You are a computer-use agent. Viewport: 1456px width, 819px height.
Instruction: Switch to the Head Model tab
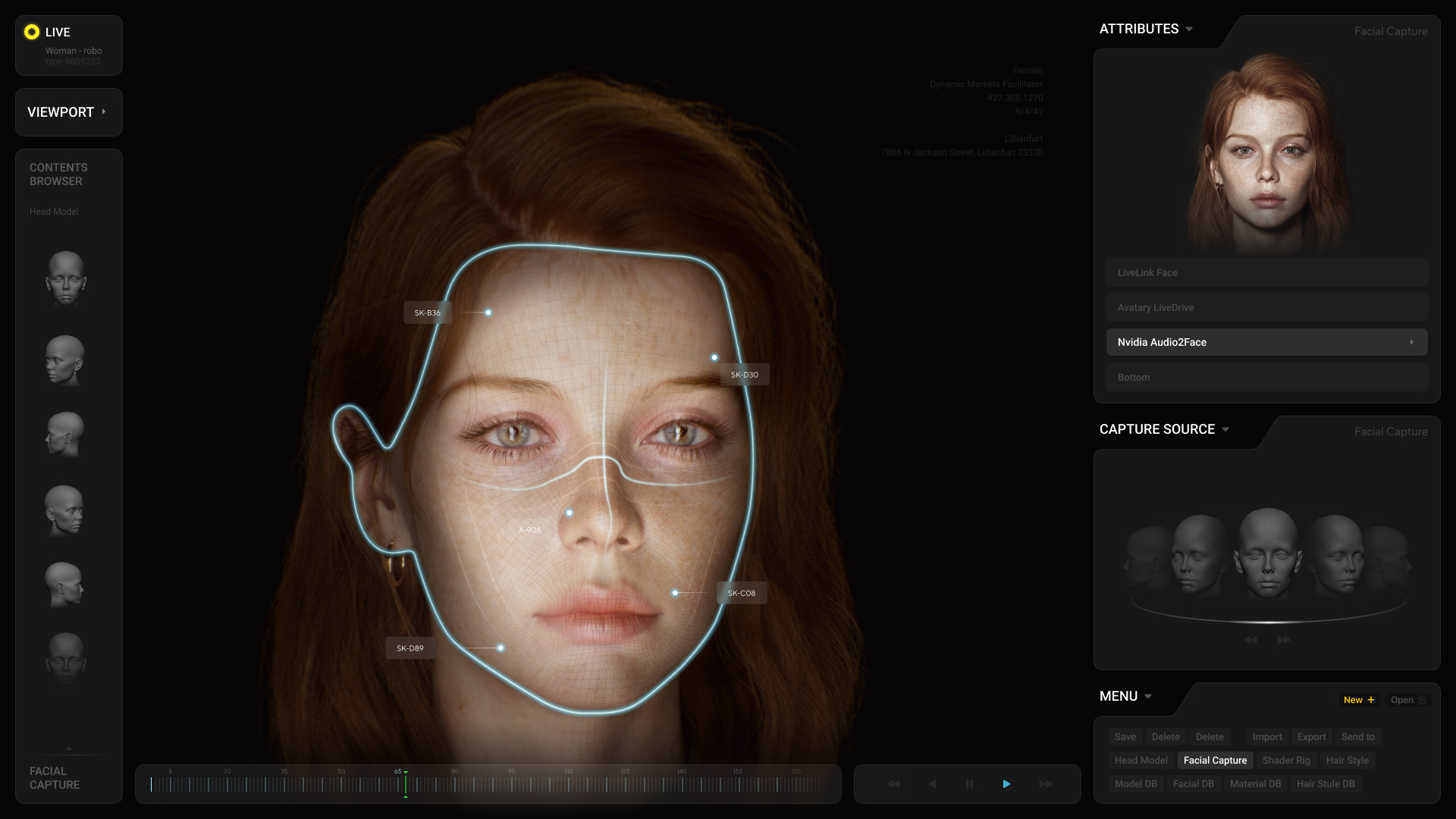click(x=1141, y=760)
